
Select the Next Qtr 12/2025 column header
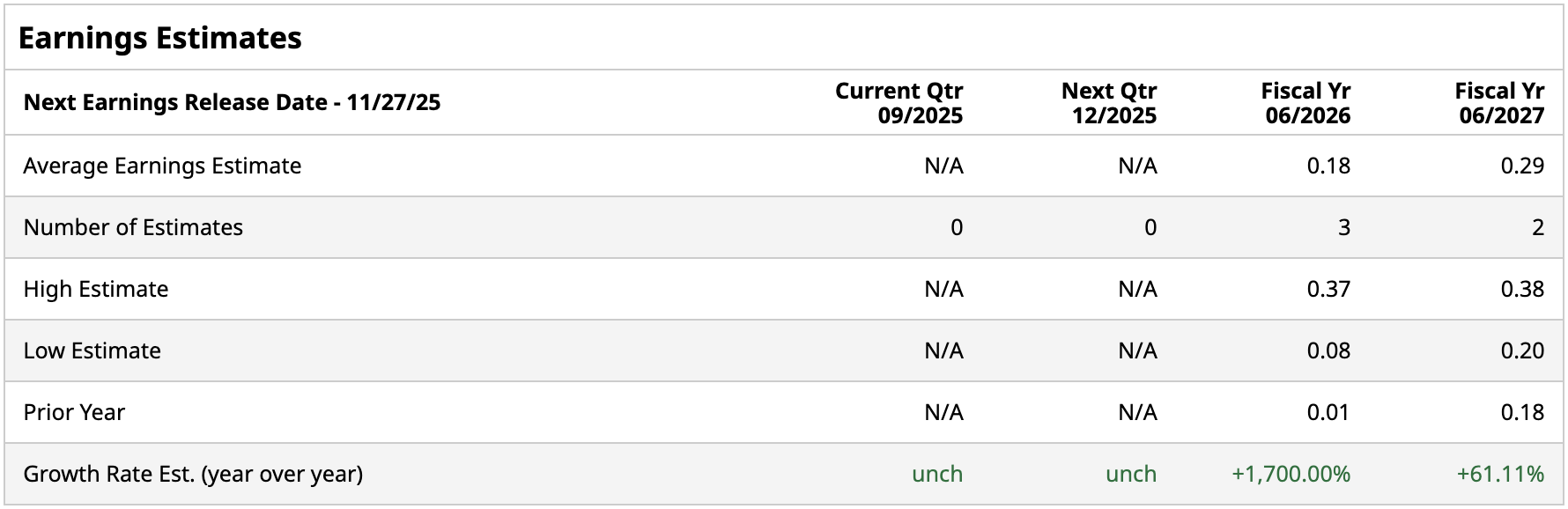pos(1109,103)
